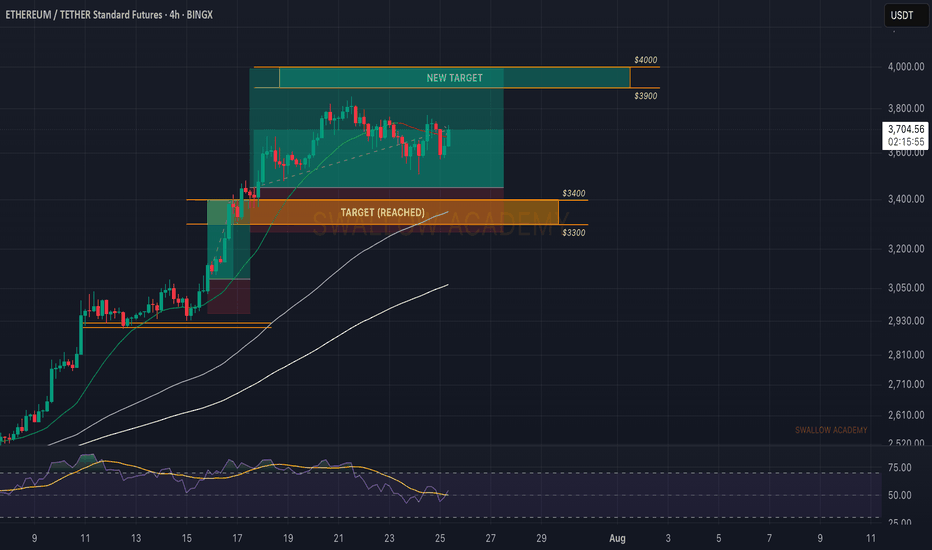Open the USDT currency selector
This screenshot has height=550, width=932.
coord(905,15)
